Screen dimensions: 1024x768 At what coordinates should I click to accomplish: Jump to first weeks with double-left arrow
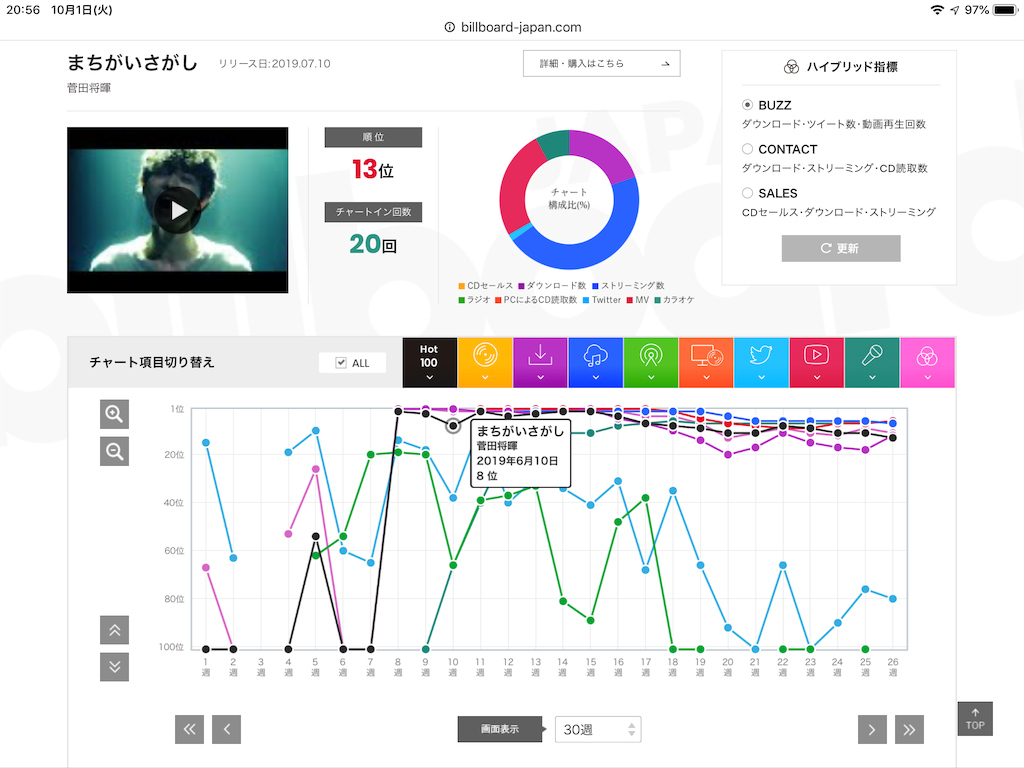coord(189,729)
